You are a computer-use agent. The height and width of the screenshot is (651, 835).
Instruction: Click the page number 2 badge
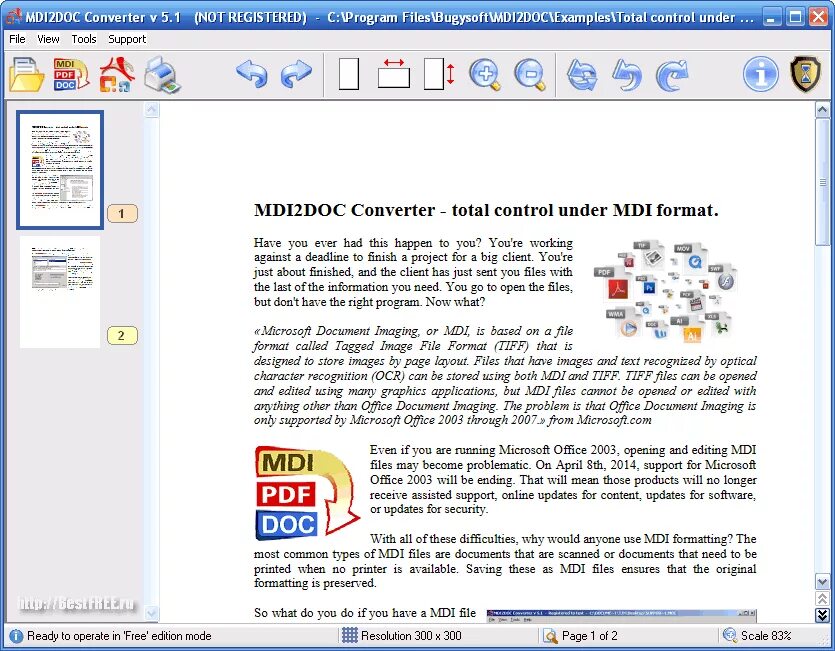pos(122,335)
